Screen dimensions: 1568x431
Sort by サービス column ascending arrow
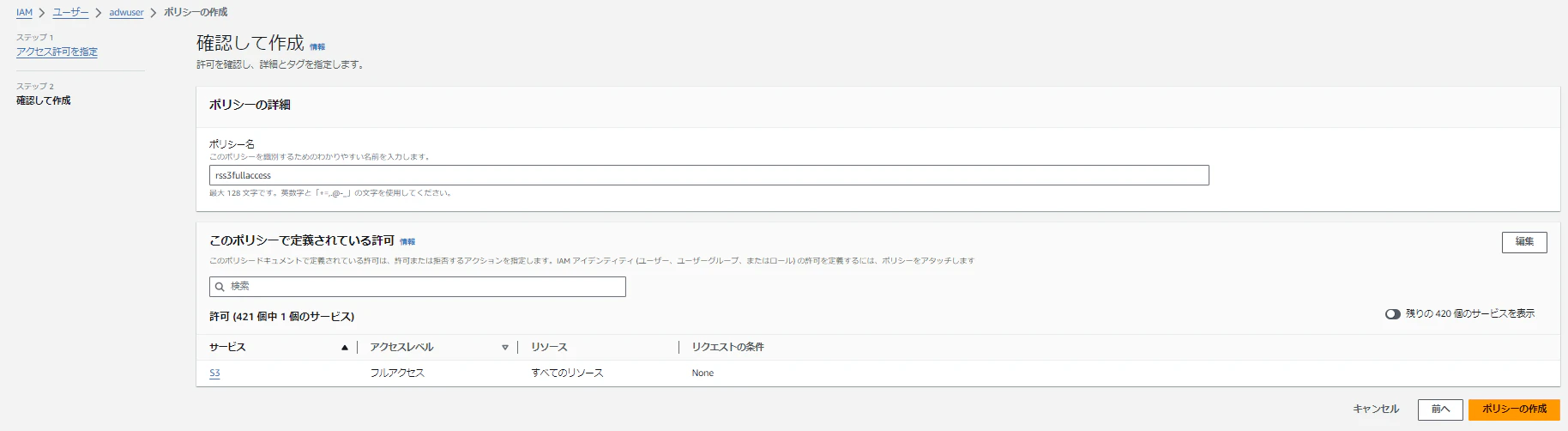[x=345, y=348]
